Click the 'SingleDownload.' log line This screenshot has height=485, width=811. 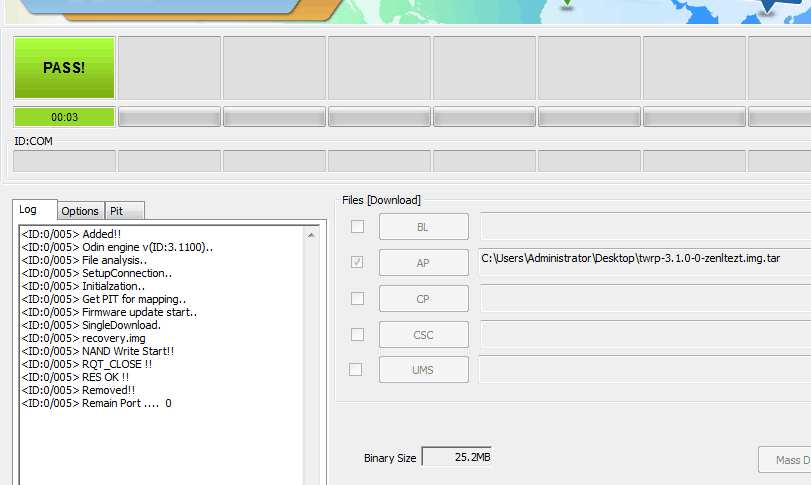(91, 325)
